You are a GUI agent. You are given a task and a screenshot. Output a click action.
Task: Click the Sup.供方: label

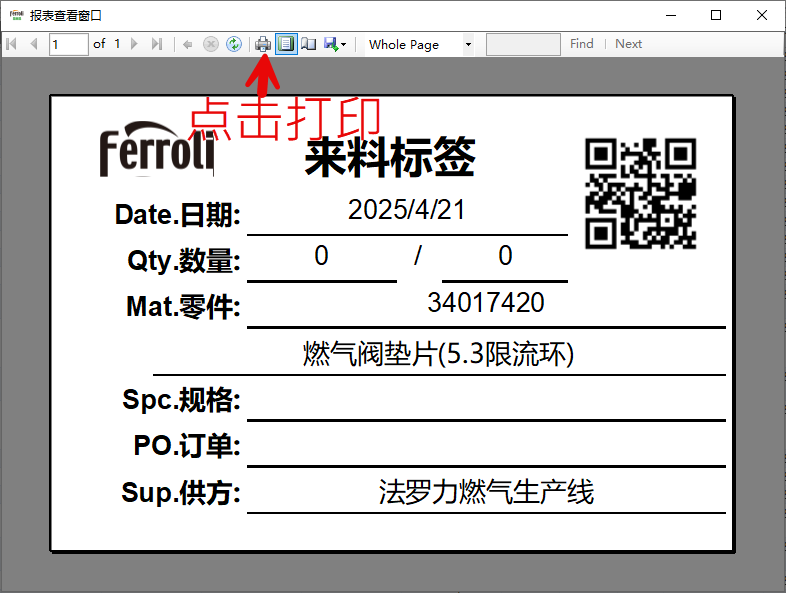(x=181, y=492)
